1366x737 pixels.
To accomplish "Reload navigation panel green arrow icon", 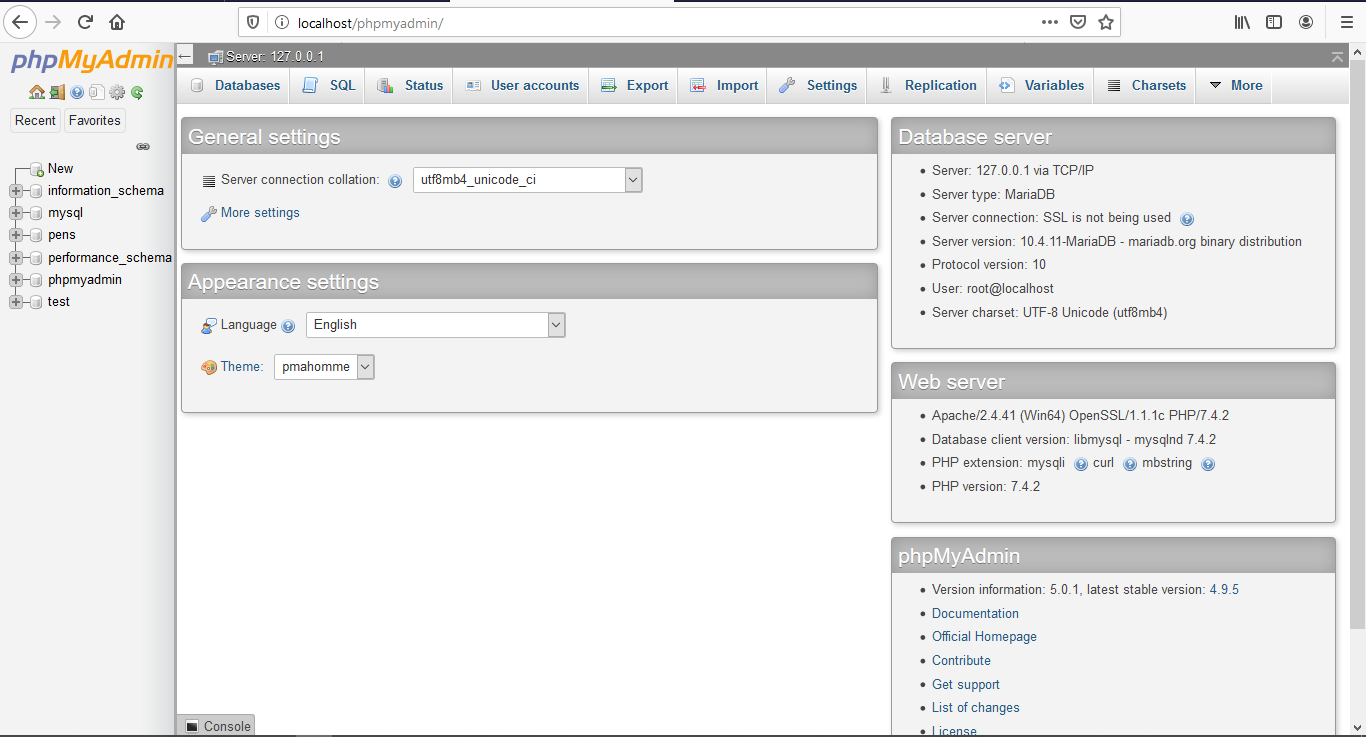I will [137, 92].
